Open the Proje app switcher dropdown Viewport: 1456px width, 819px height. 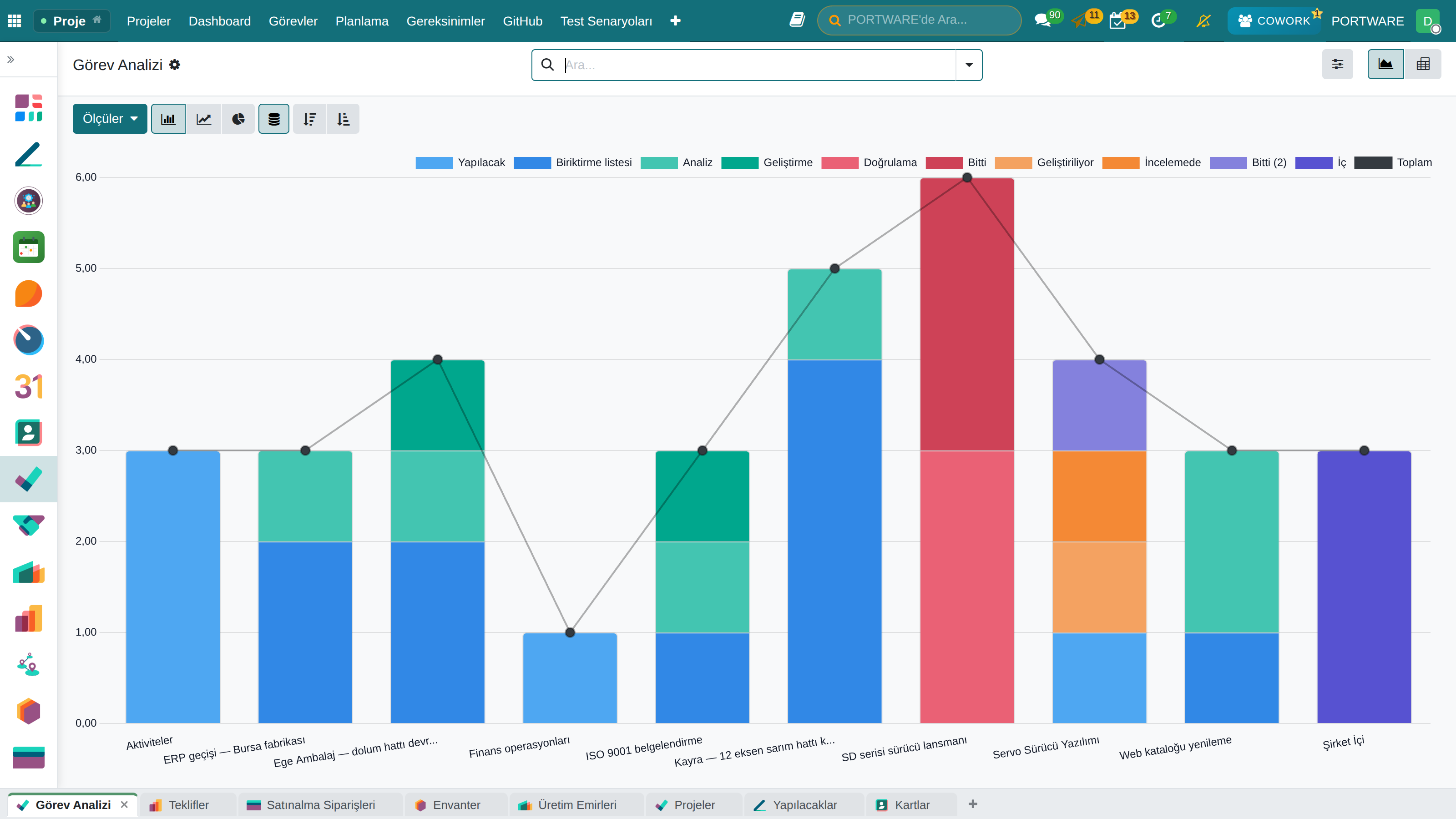[71, 21]
